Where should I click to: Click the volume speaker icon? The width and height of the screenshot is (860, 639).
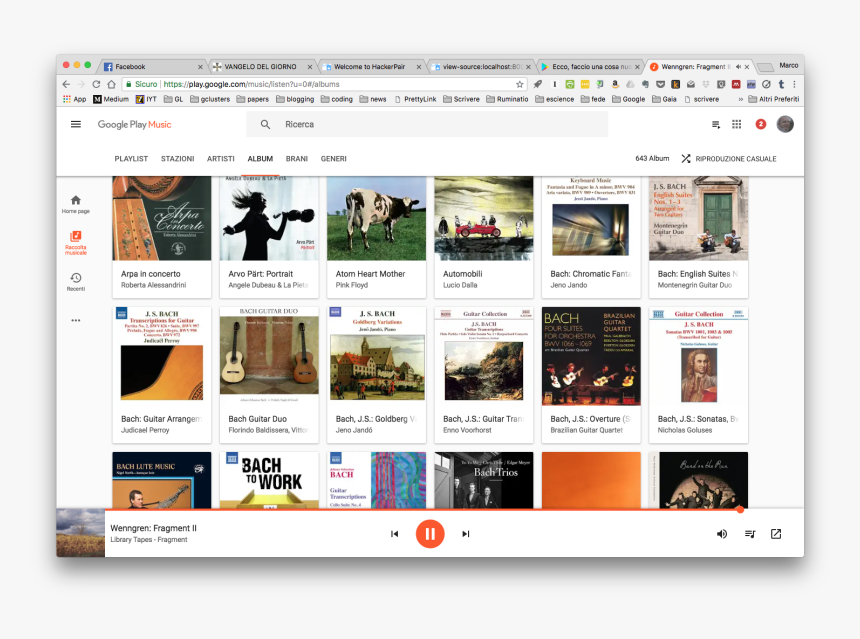722,534
